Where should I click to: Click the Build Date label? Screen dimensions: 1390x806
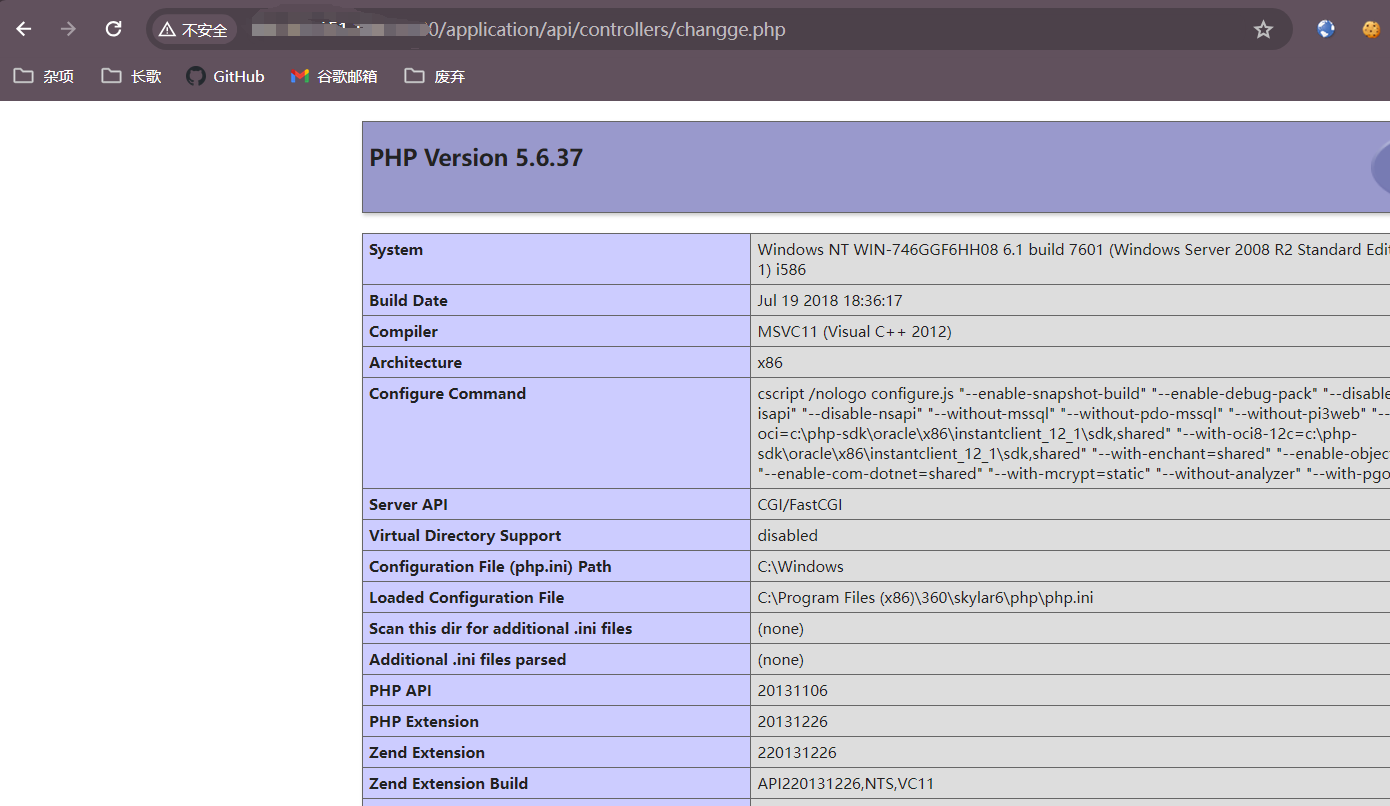click(408, 300)
